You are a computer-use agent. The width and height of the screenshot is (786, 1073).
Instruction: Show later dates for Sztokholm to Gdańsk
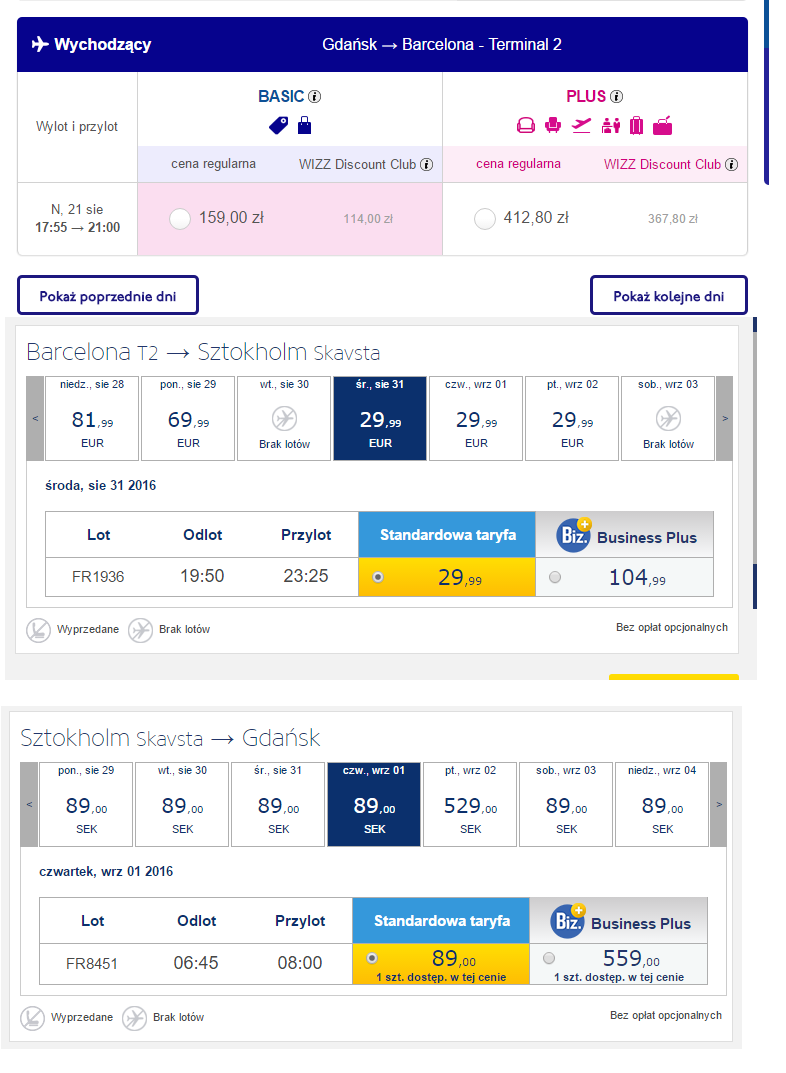[x=719, y=804]
